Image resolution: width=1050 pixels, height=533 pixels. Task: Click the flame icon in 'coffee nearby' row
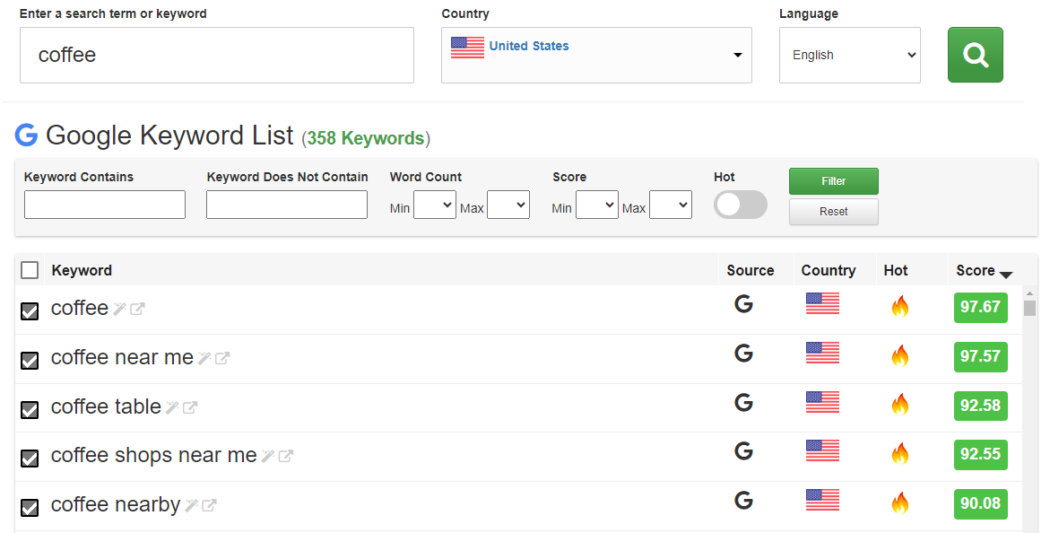pos(900,503)
